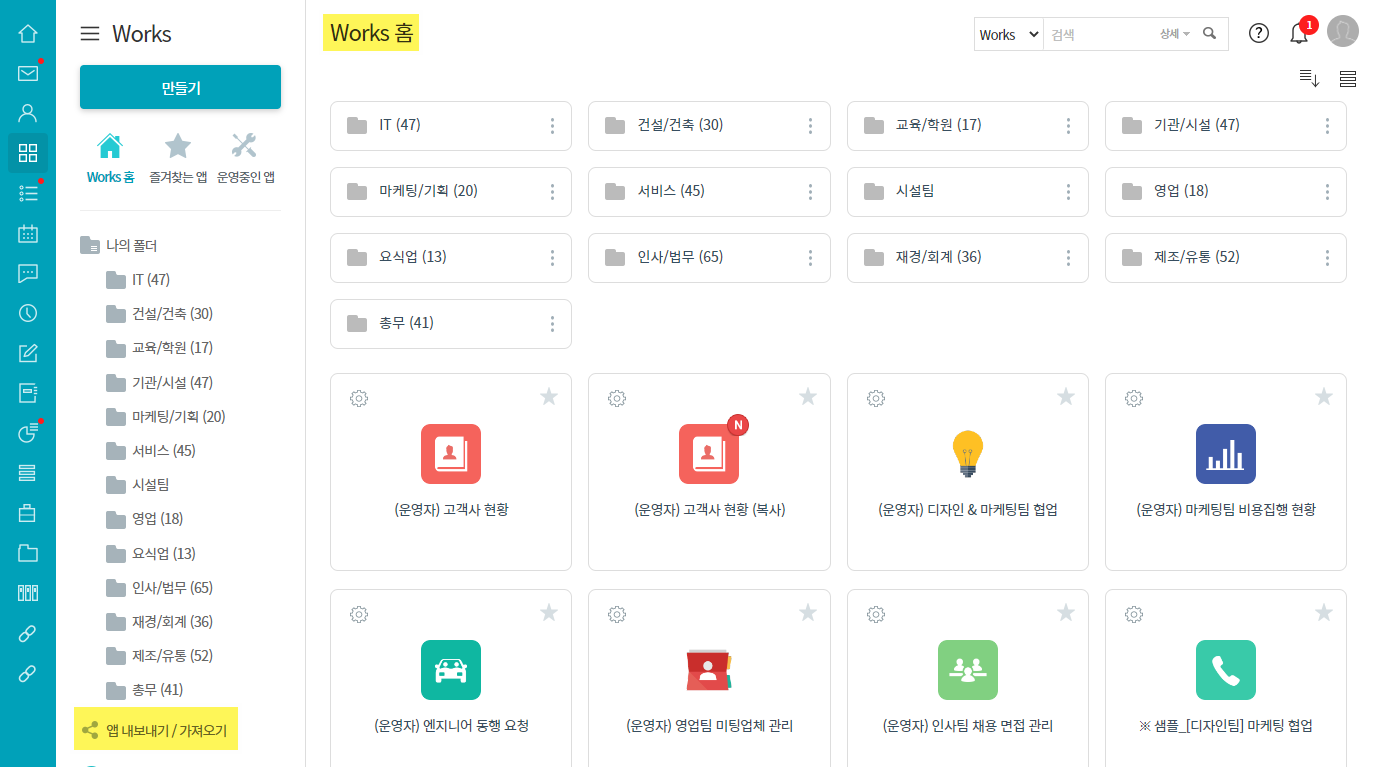Switch to the 즐겨찾는 앱 tab
Image resolution: width=1386 pixels, height=767 pixels.
(178, 158)
